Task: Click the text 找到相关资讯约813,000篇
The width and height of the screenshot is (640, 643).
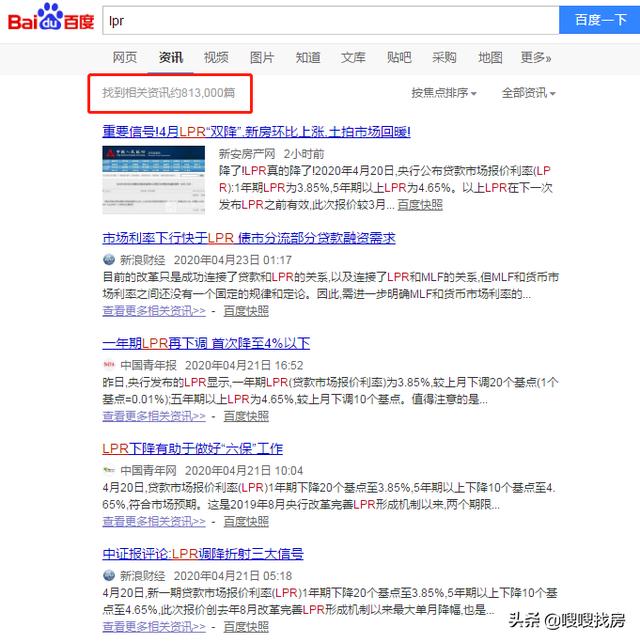Action: (169, 93)
